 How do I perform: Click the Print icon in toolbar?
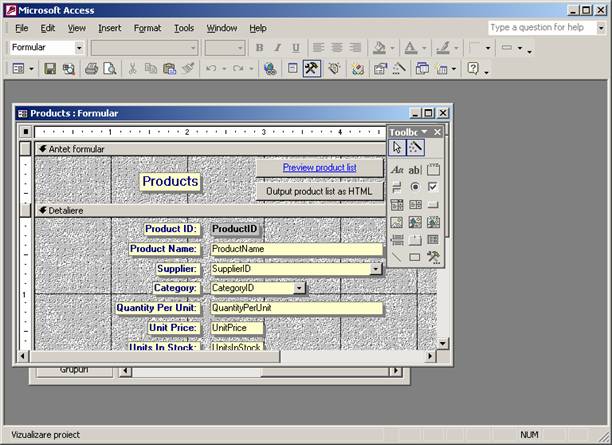tap(92, 69)
